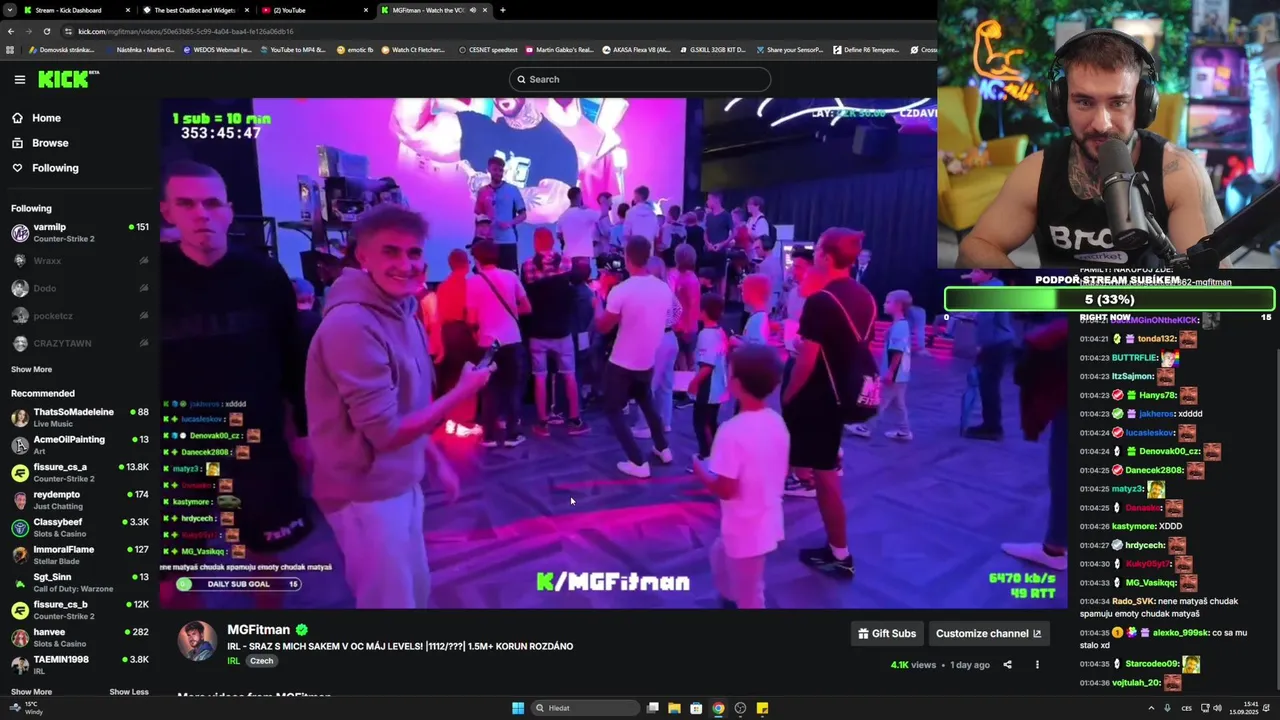Open recommended channel fissure_cs_b
The height and width of the screenshot is (720, 1280).
point(80,610)
